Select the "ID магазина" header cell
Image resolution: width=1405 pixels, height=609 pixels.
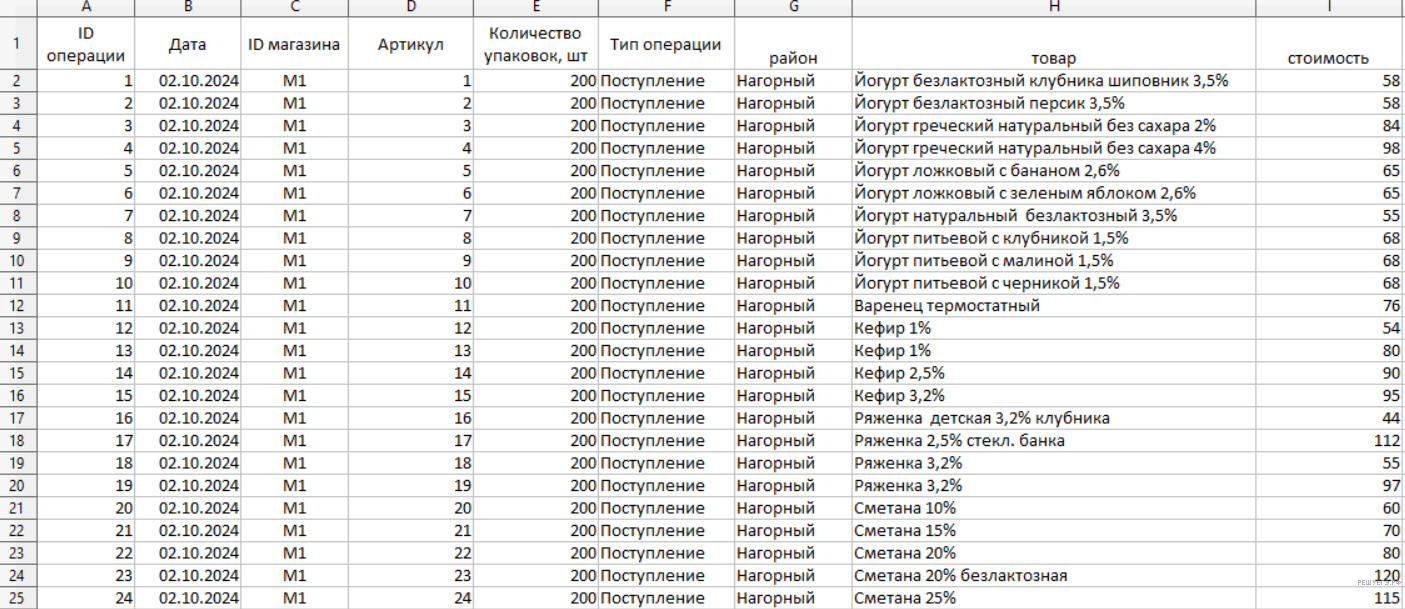click(x=294, y=45)
